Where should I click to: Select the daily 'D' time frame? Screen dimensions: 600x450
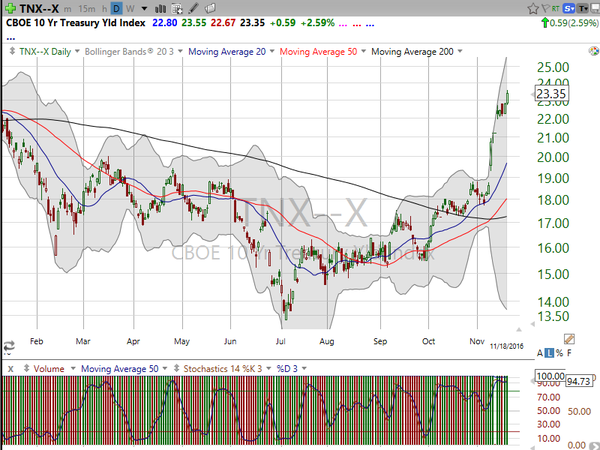coord(116,8)
